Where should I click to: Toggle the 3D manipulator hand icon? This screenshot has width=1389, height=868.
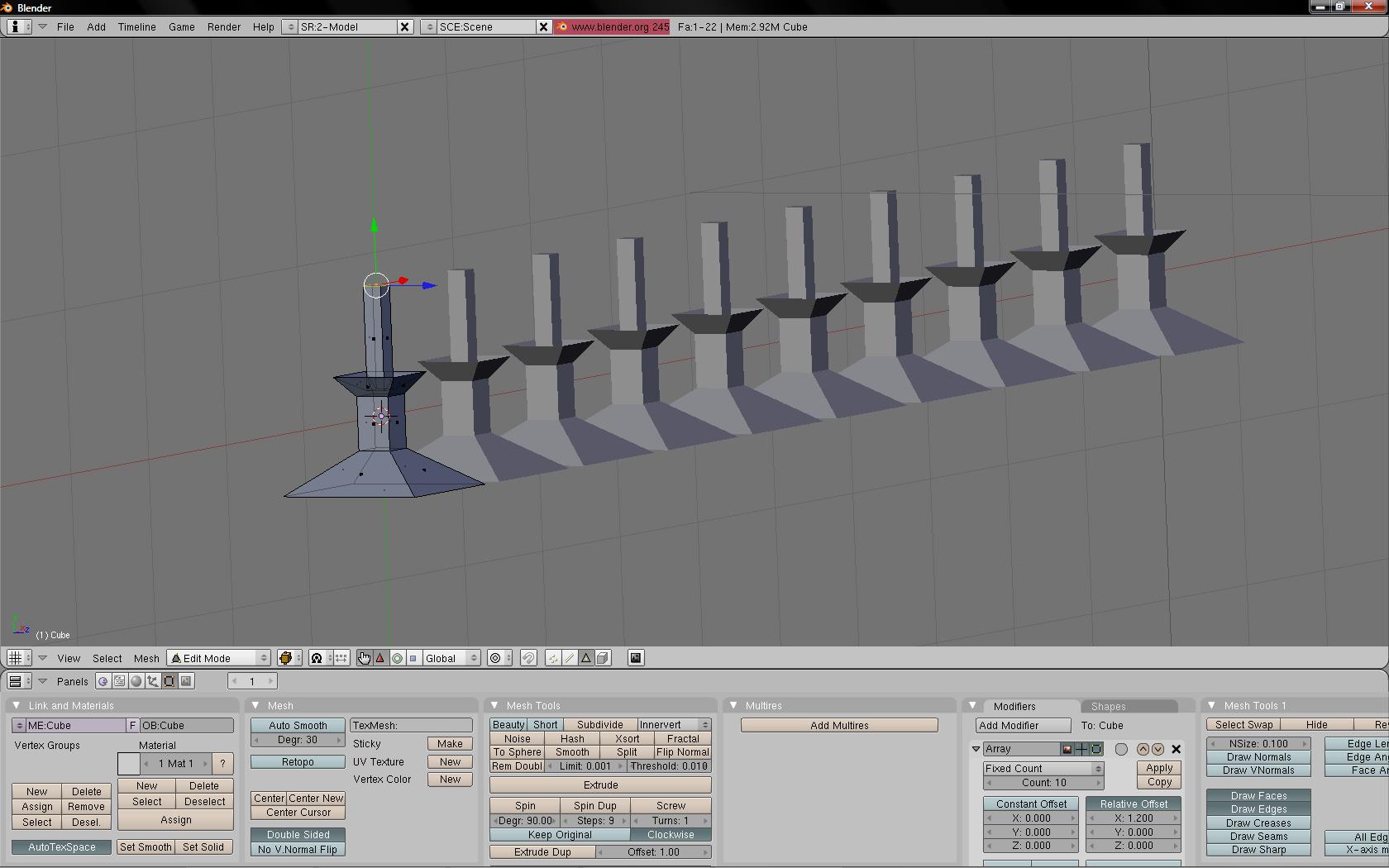click(x=364, y=658)
